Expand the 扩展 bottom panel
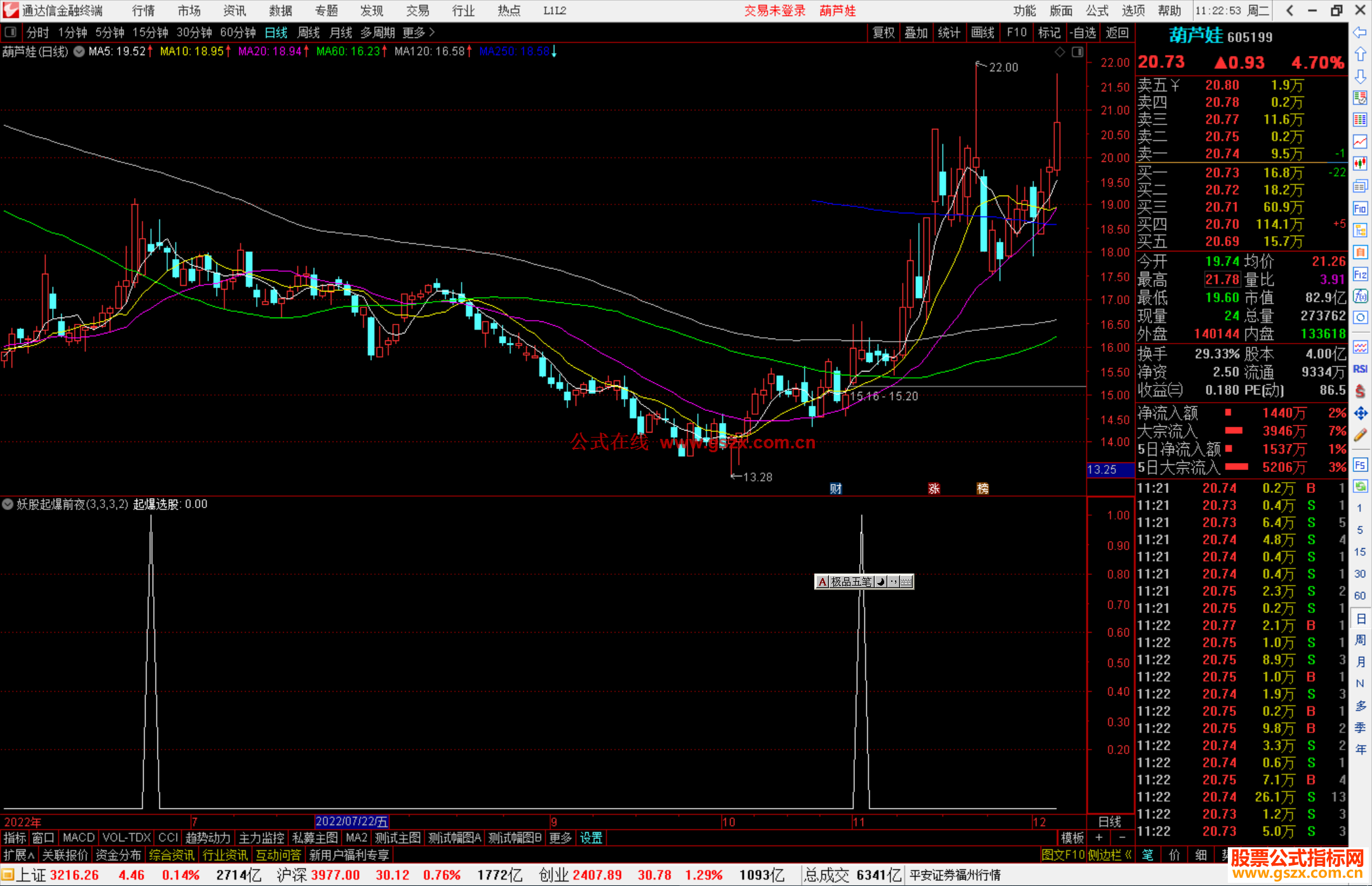Screen dimensions: 1372x886 [x=18, y=855]
